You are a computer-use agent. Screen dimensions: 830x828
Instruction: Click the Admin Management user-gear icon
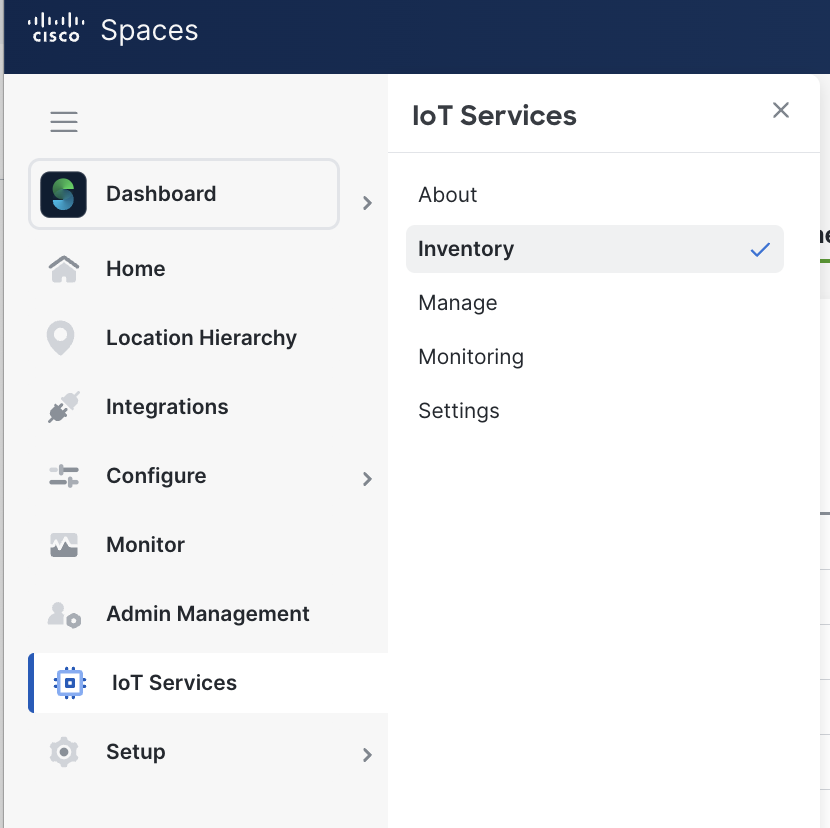click(x=64, y=614)
